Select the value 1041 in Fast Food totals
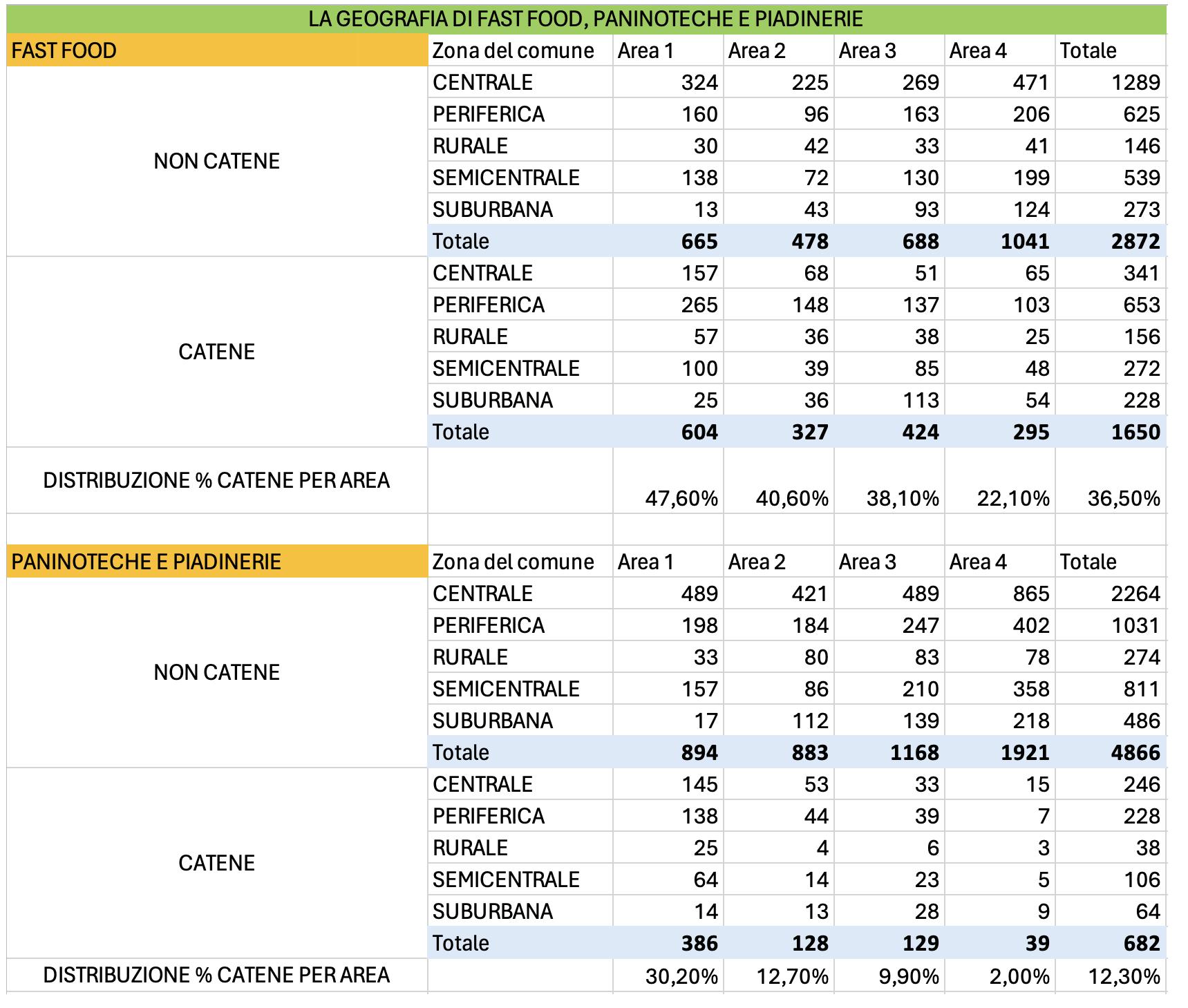Screen dimensions: 1188x1008 click(x=1000, y=241)
